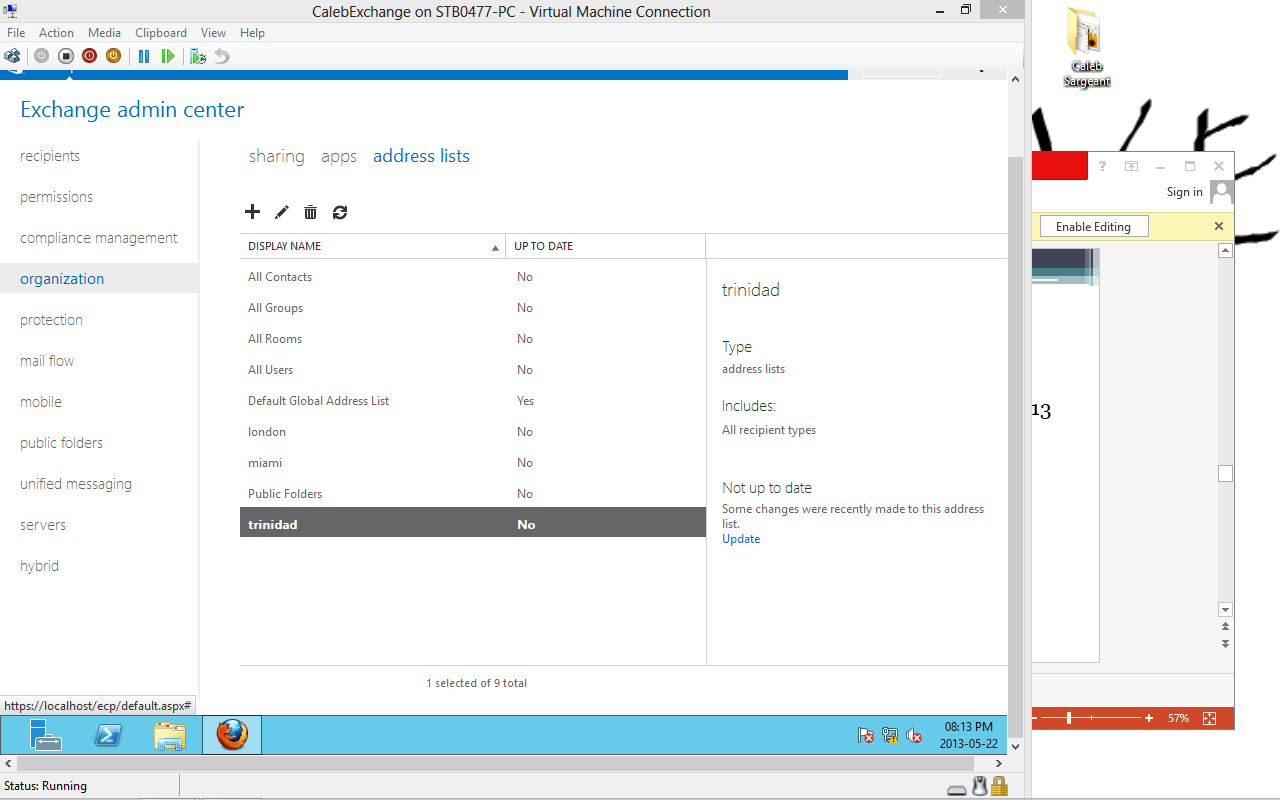Click the Ctrl+Alt+Delete toolbar icon
1280x800 pixels.
point(12,56)
